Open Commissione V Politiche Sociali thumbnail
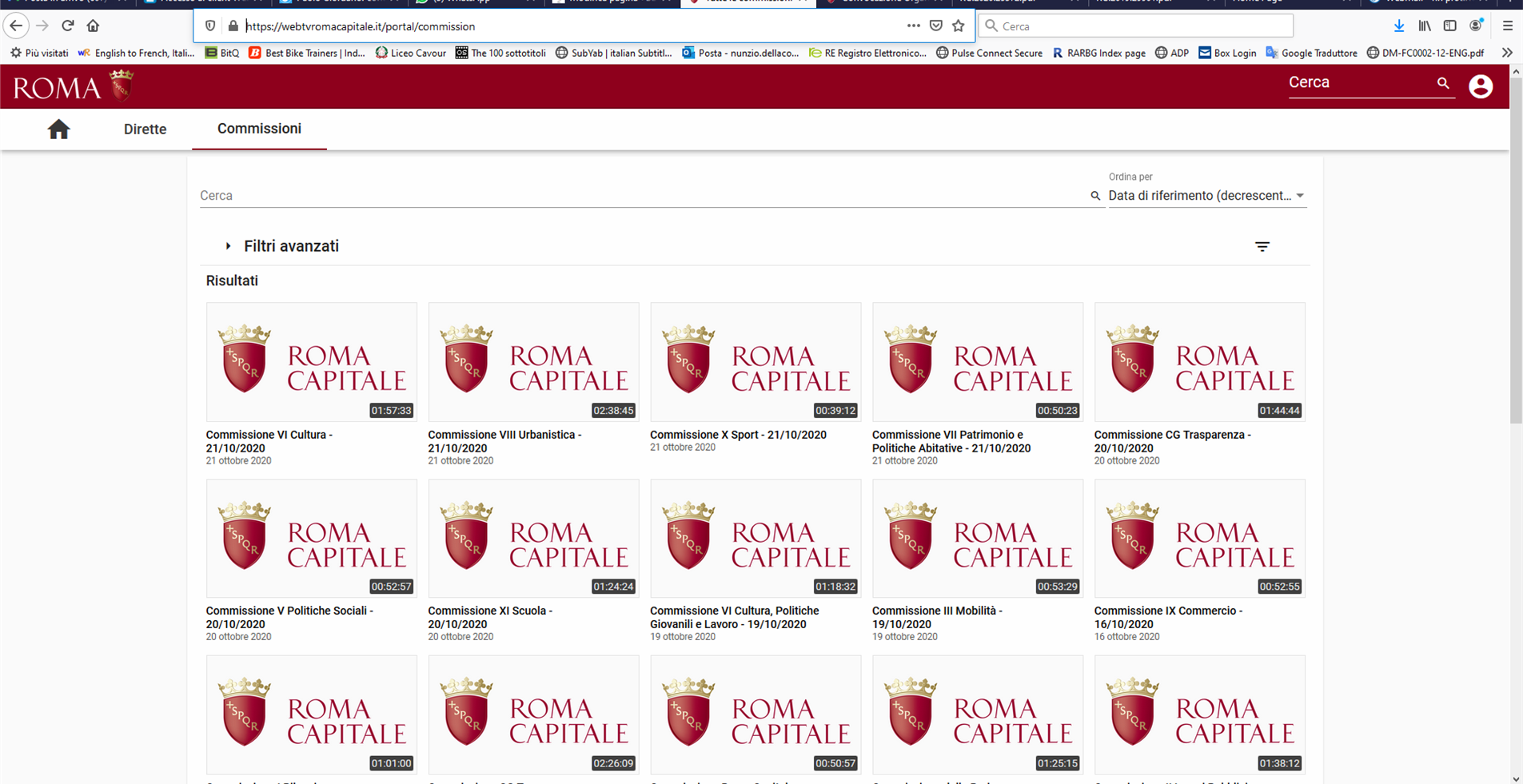 point(312,539)
